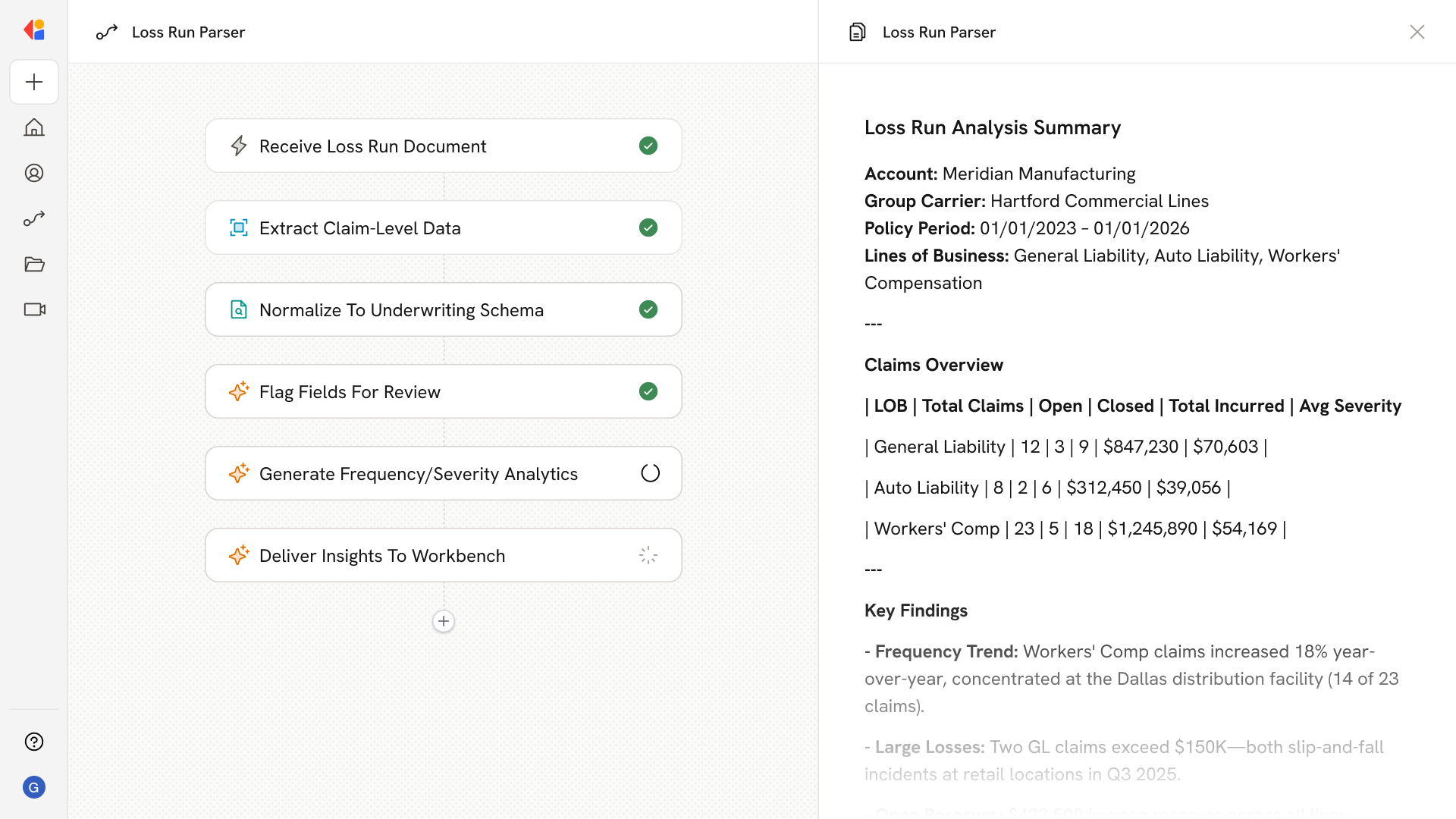Image resolution: width=1456 pixels, height=819 pixels.
Task: Add a new step with the circular plus
Action: 444,621
